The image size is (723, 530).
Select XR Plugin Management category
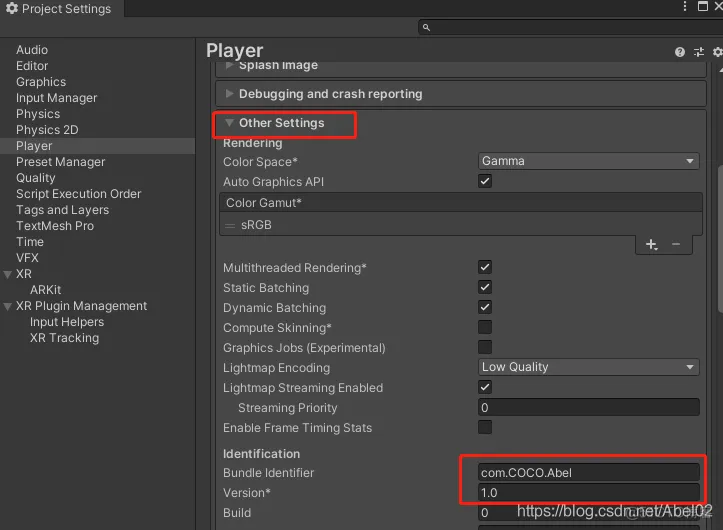click(x=82, y=306)
